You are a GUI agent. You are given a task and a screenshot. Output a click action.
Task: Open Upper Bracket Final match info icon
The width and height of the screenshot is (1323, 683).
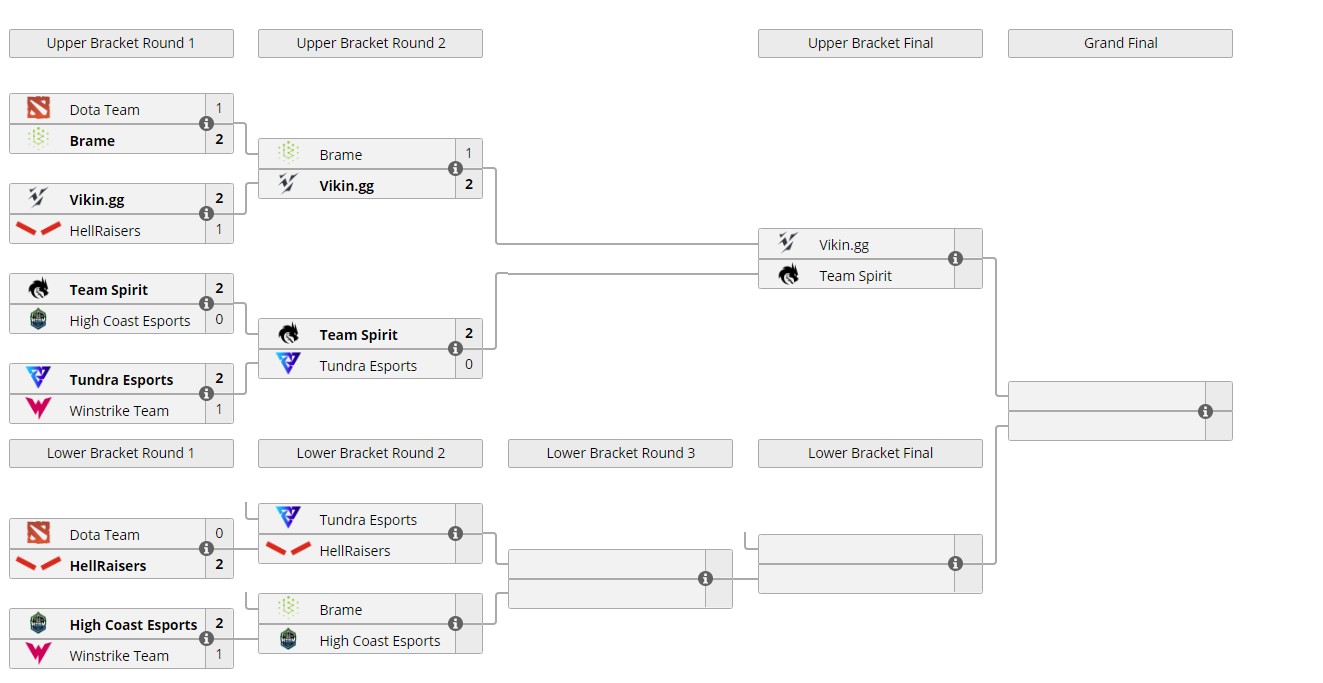955,259
